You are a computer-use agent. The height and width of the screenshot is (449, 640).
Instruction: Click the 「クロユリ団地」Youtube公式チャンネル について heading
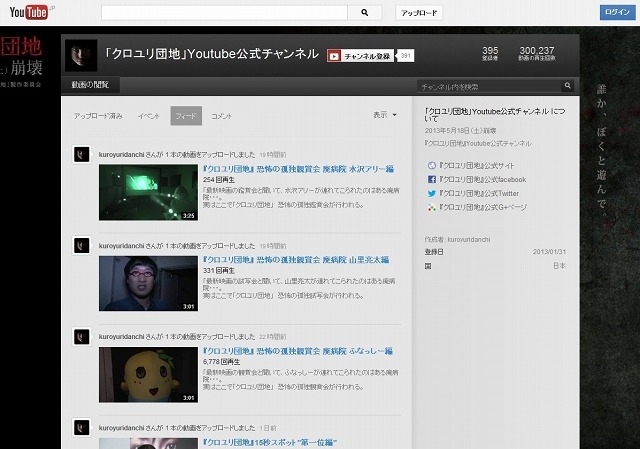(495, 115)
